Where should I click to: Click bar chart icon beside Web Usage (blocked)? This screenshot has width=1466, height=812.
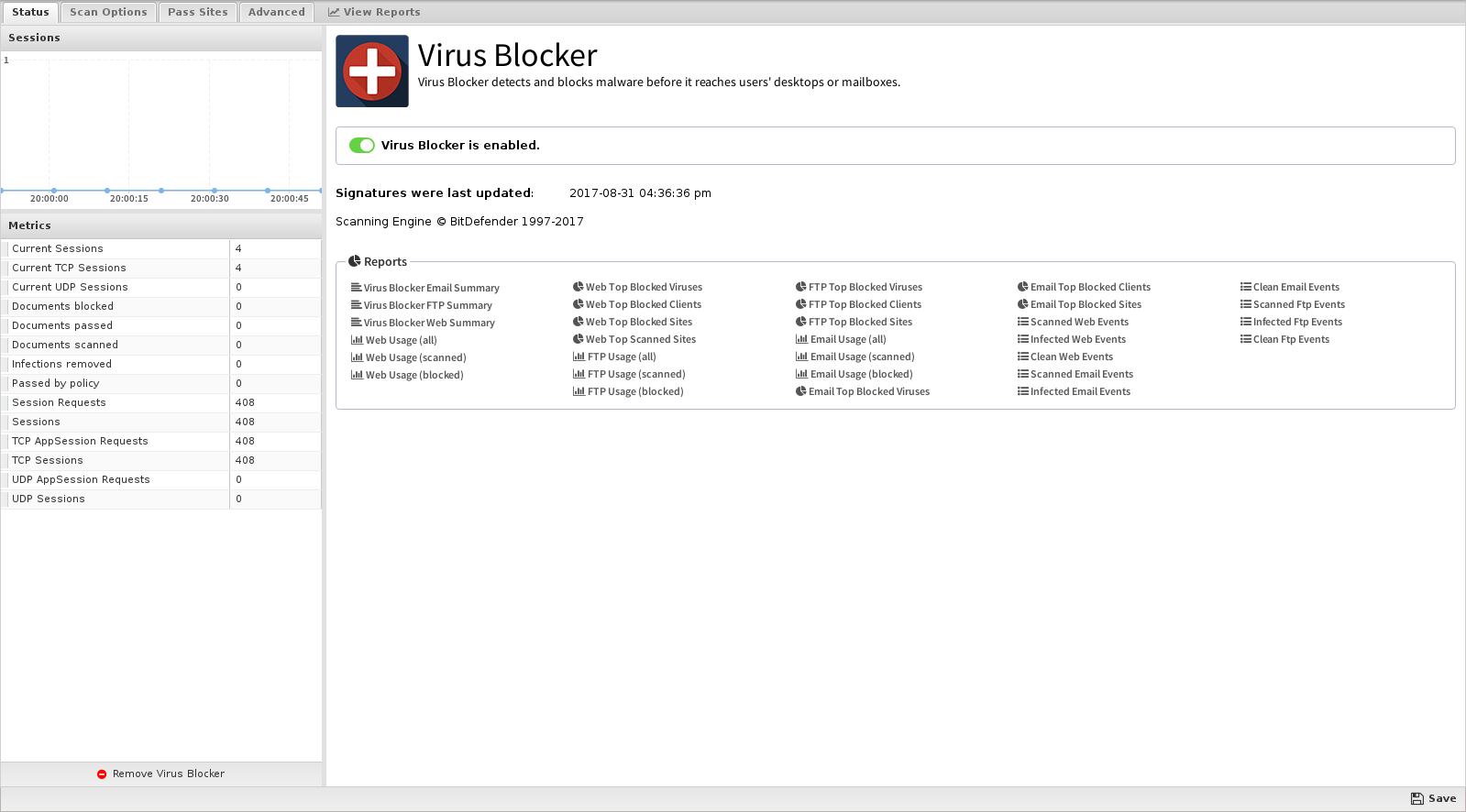(357, 375)
